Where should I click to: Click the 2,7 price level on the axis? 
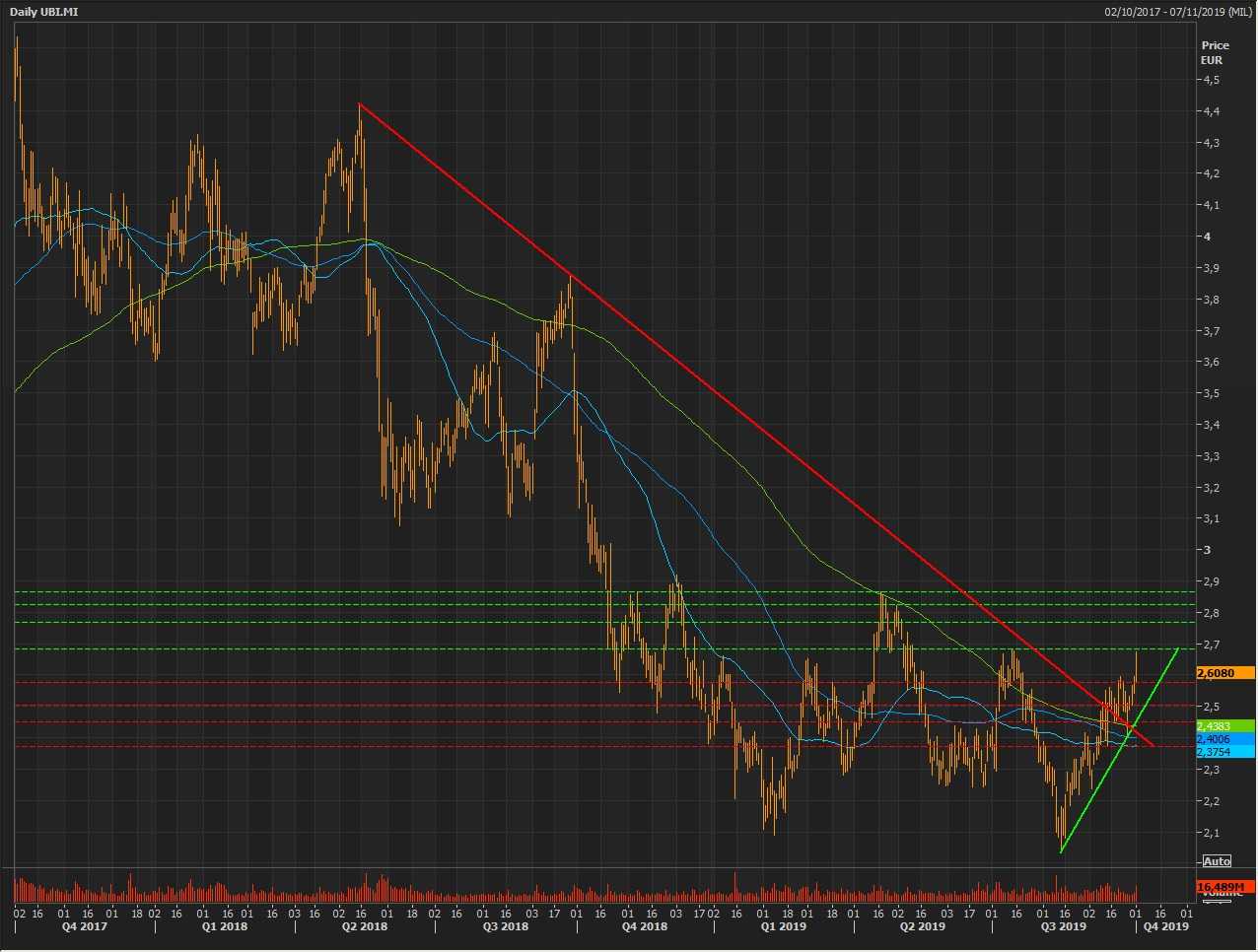[x=1211, y=645]
